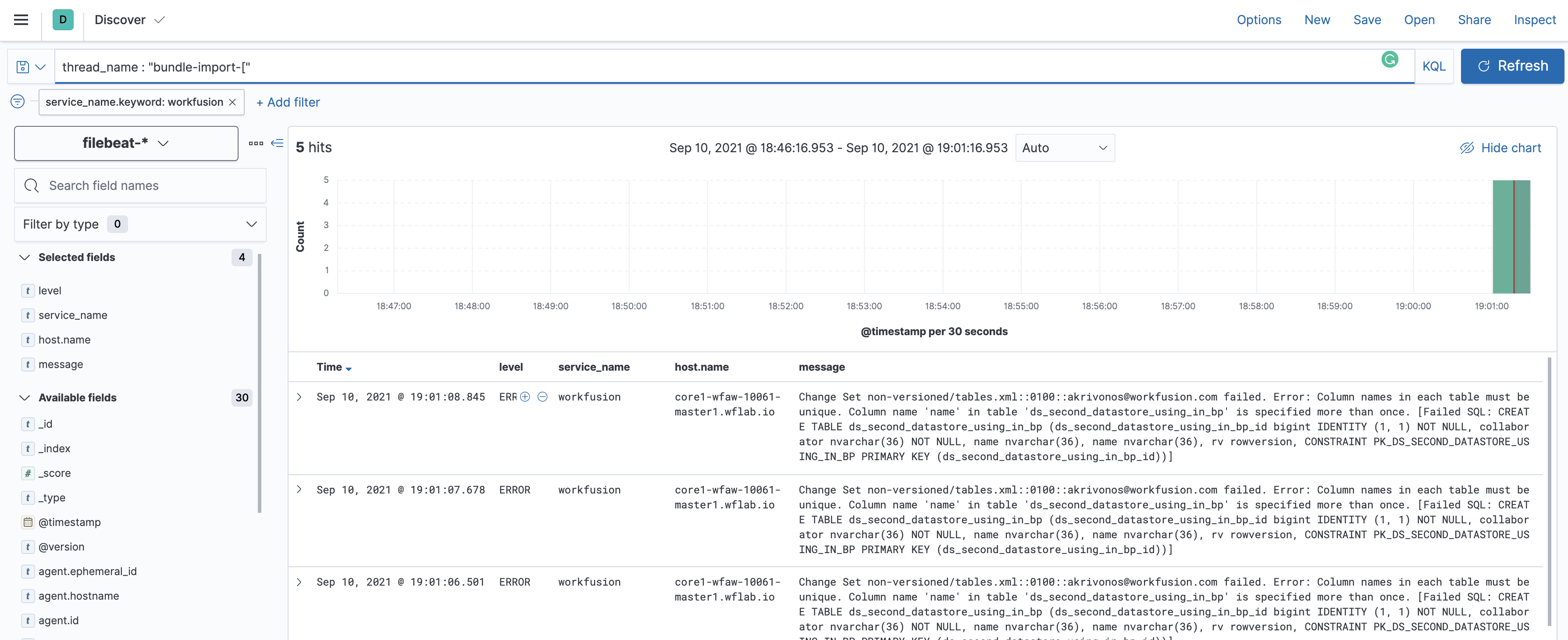Click the field list sidebar scrollbar
Viewport: 1568px width, 640px height.
pyautogui.click(x=260, y=384)
